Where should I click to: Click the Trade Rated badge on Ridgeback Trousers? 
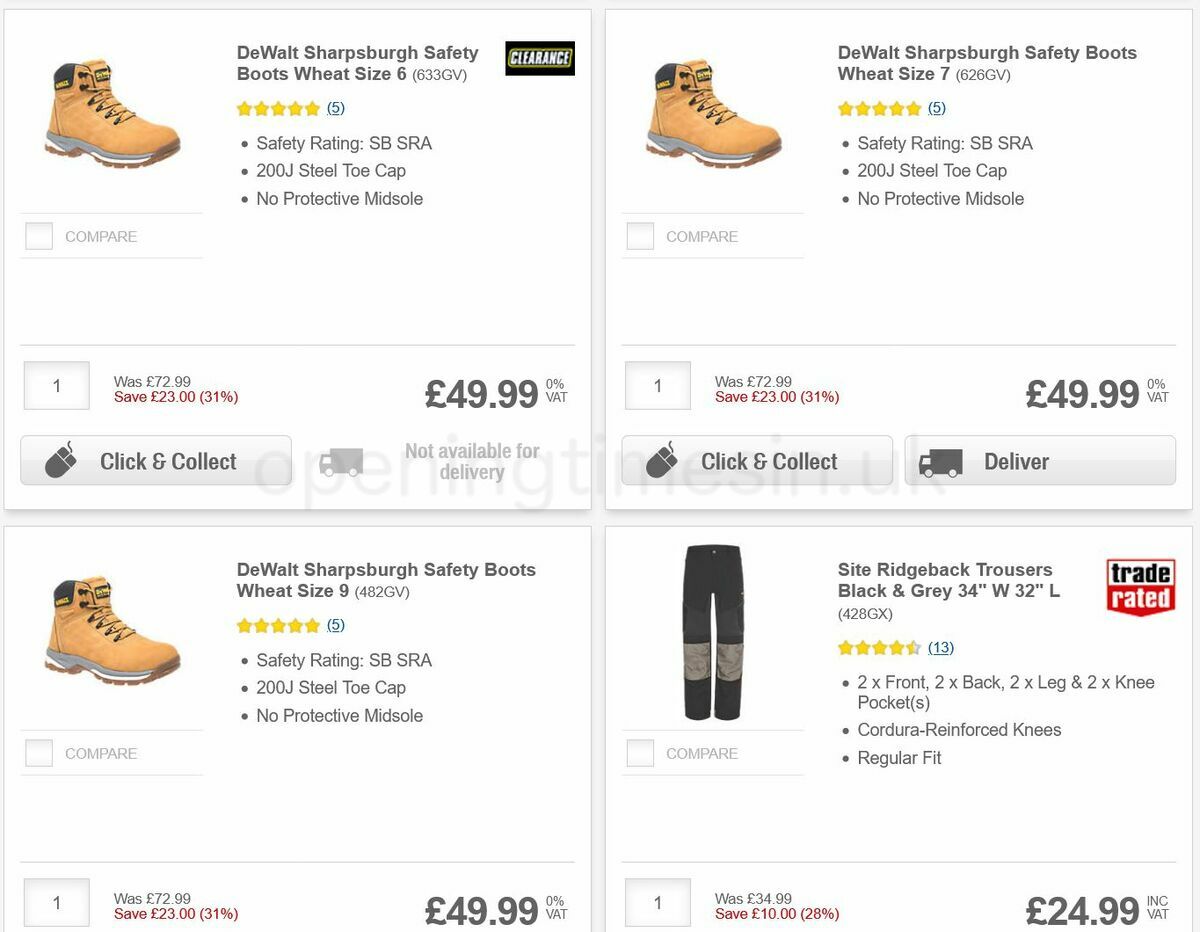click(1139, 586)
